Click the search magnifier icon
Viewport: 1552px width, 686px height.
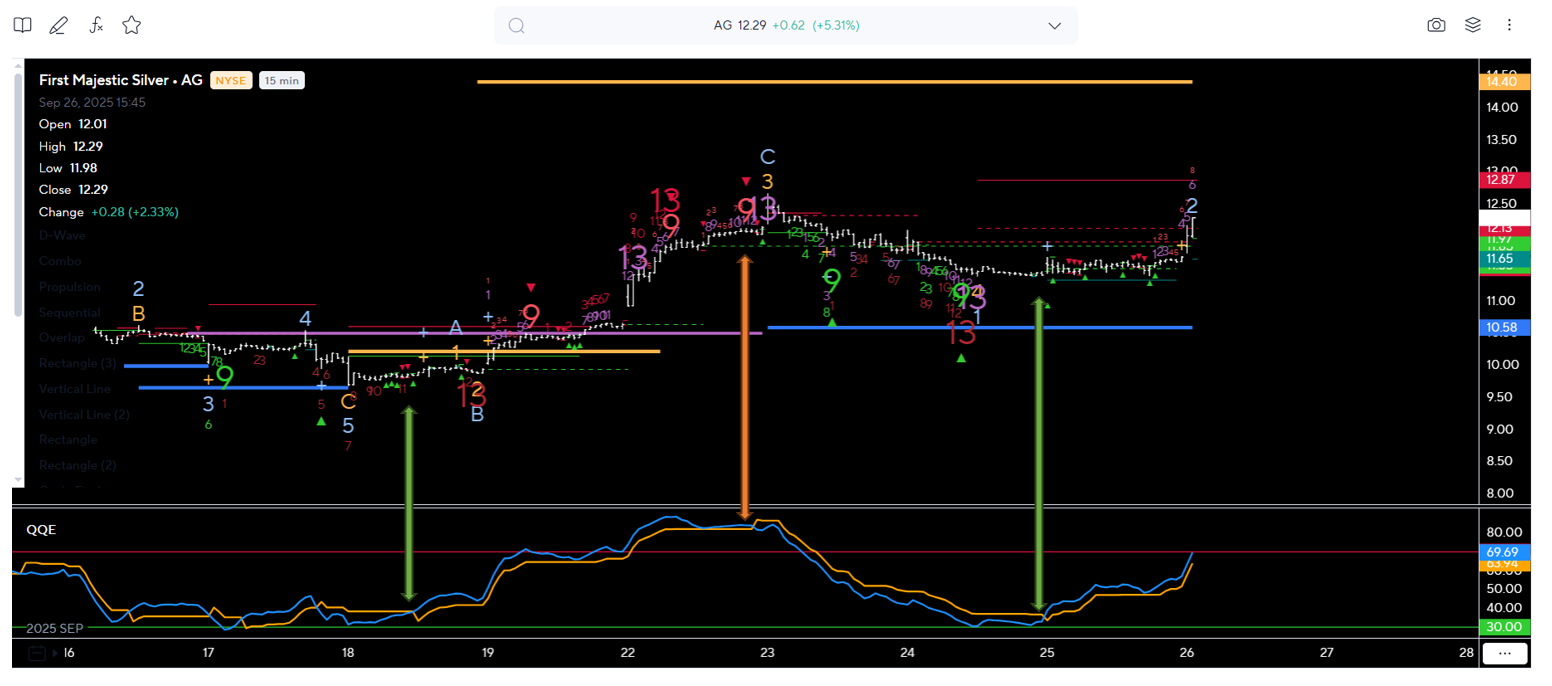point(517,26)
